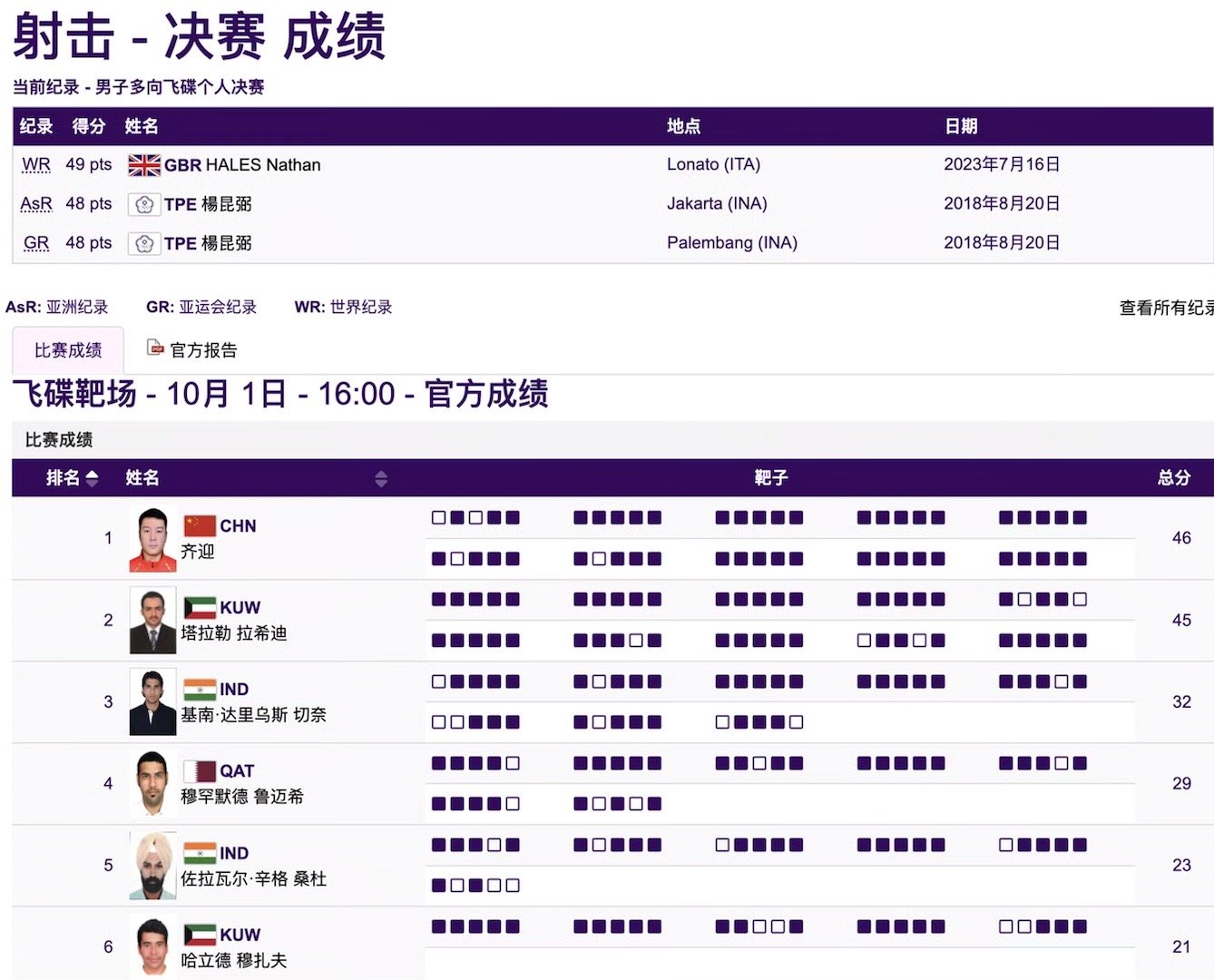1214x980 pixels.
Task: Click the WR record link
Action: tap(35, 164)
